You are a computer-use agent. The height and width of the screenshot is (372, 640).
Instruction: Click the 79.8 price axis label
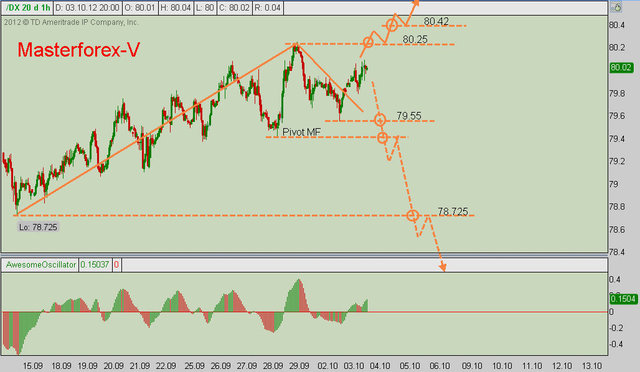click(616, 94)
